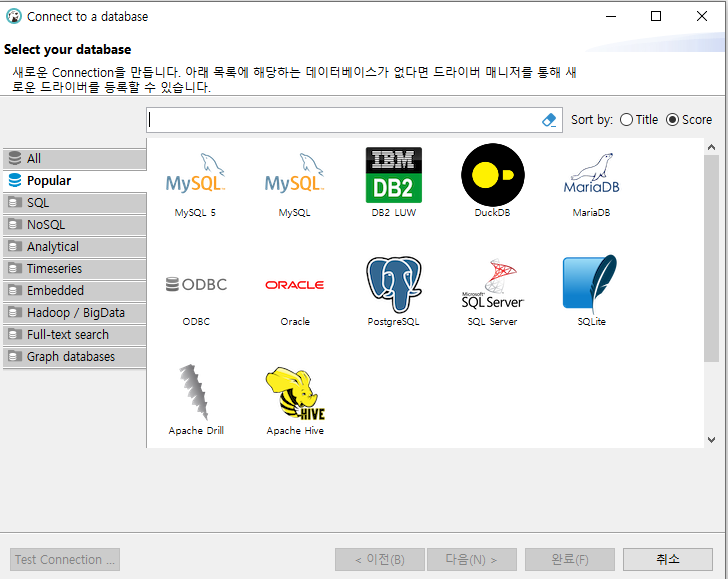Select the Microsoft SQL Server icon
The height and width of the screenshot is (579, 728).
[493, 284]
